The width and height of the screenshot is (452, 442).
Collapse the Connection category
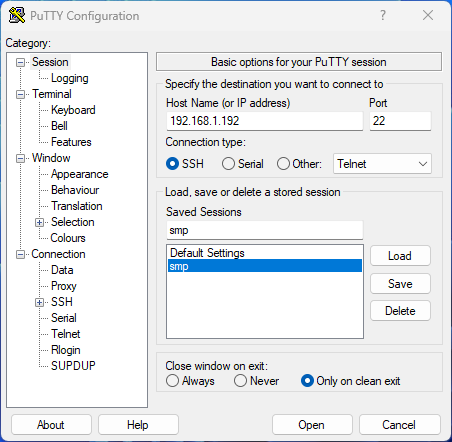pos(20,255)
